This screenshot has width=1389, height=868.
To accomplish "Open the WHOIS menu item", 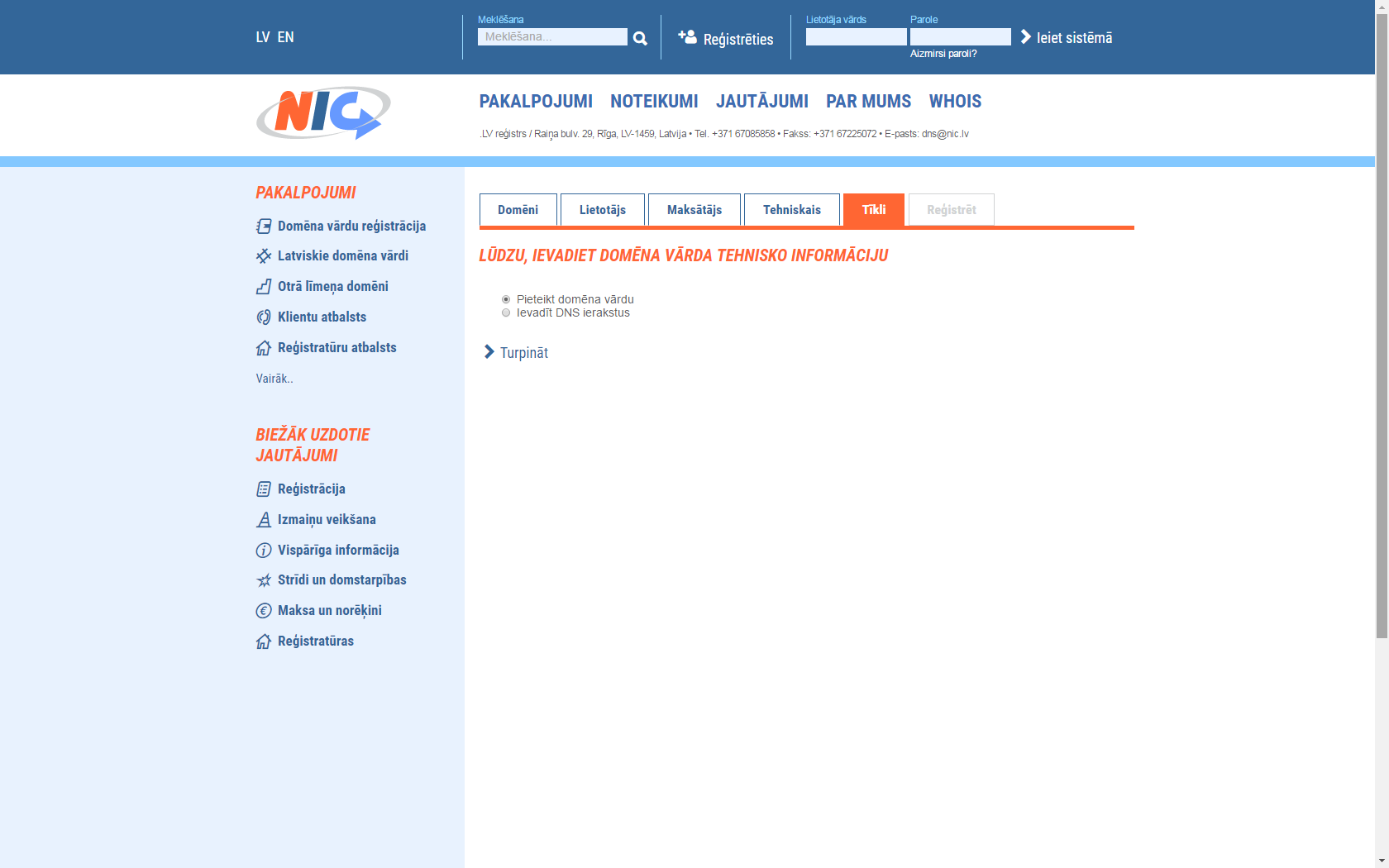I will [955, 101].
